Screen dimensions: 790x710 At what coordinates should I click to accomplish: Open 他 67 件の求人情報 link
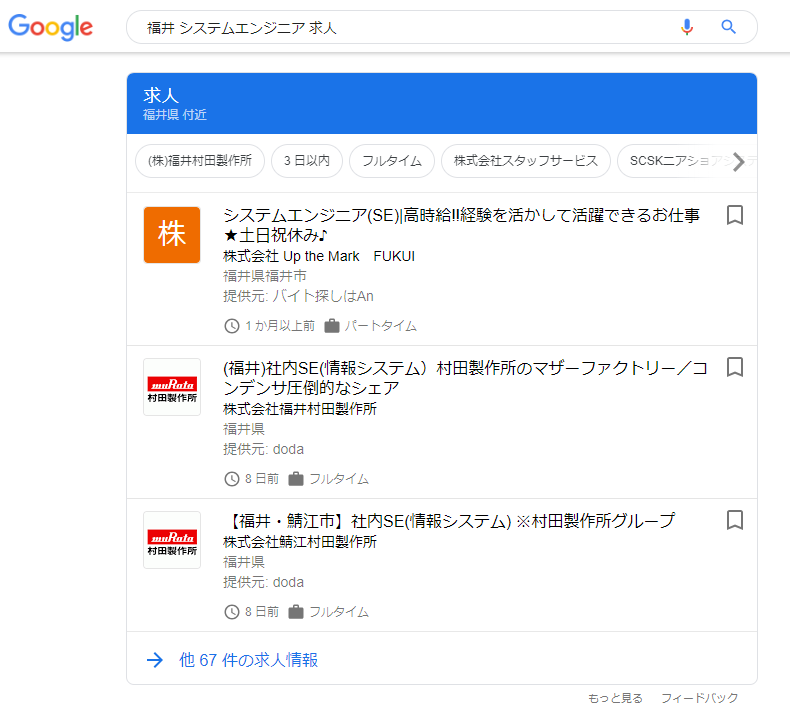[248, 660]
